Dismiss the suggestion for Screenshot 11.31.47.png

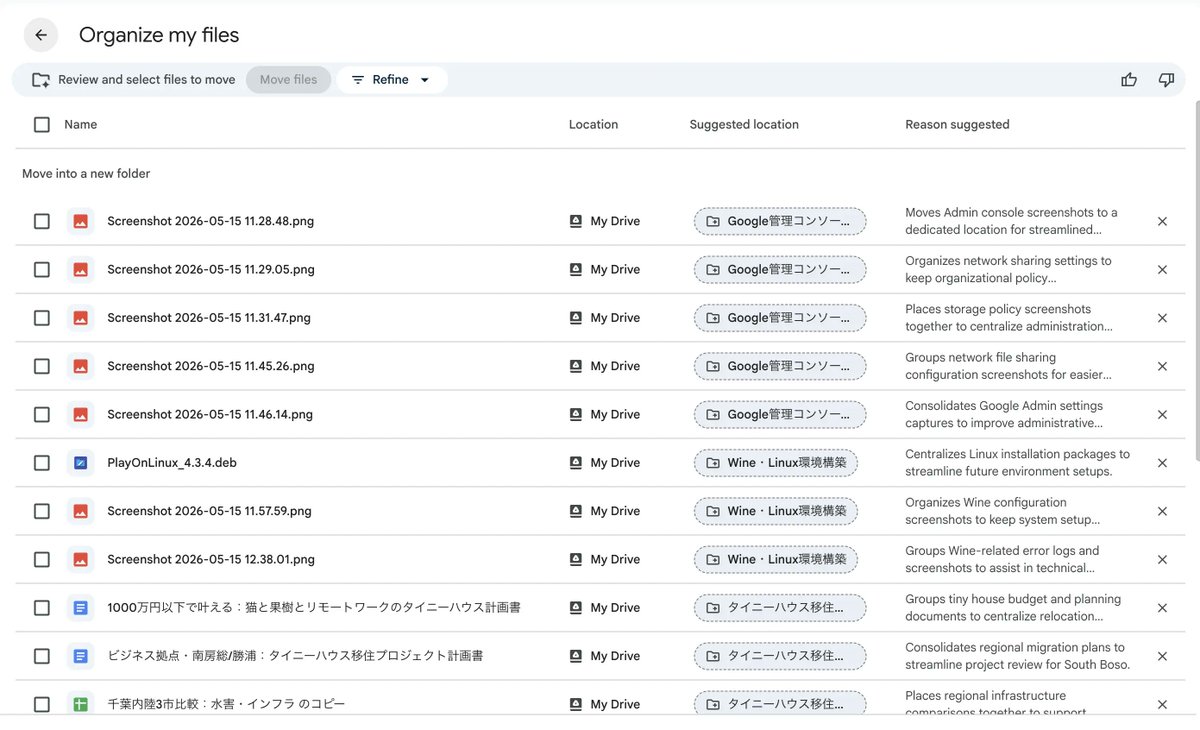coord(1162,318)
